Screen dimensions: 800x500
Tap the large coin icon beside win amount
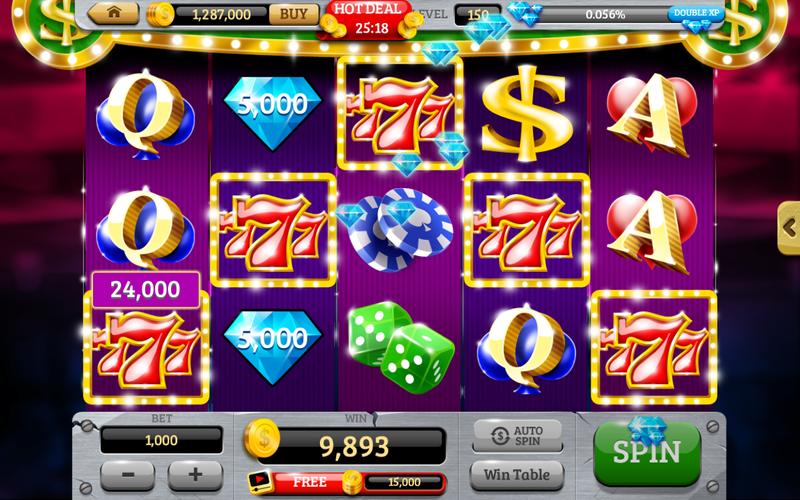(262, 438)
